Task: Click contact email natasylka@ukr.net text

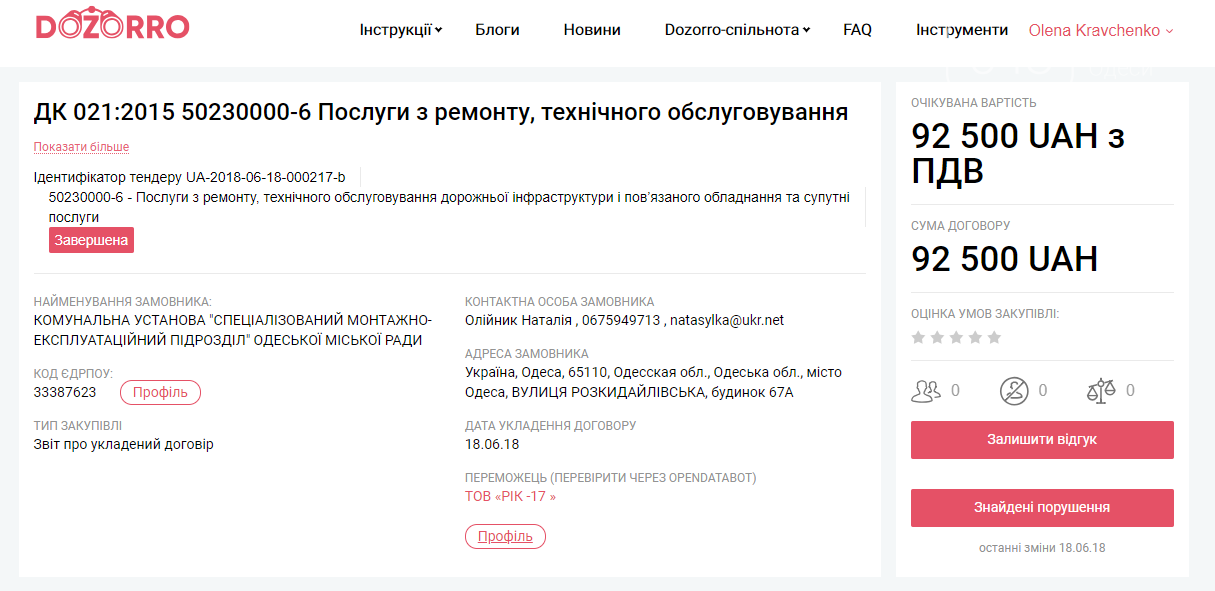Action: pos(727,320)
